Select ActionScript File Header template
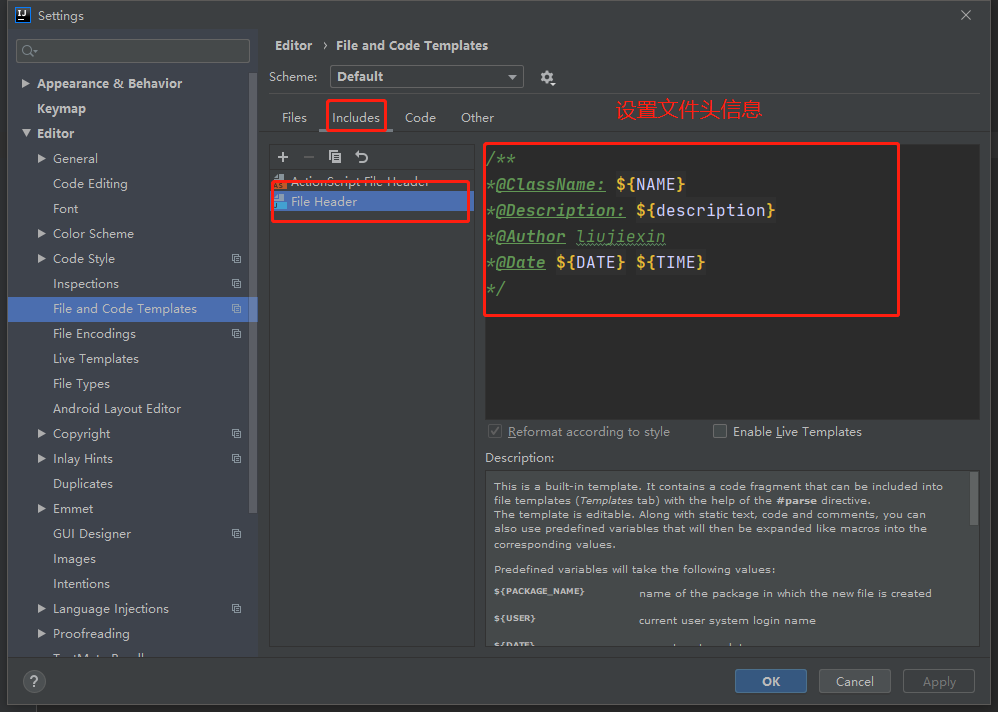The width and height of the screenshot is (998, 712). point(372,181)
